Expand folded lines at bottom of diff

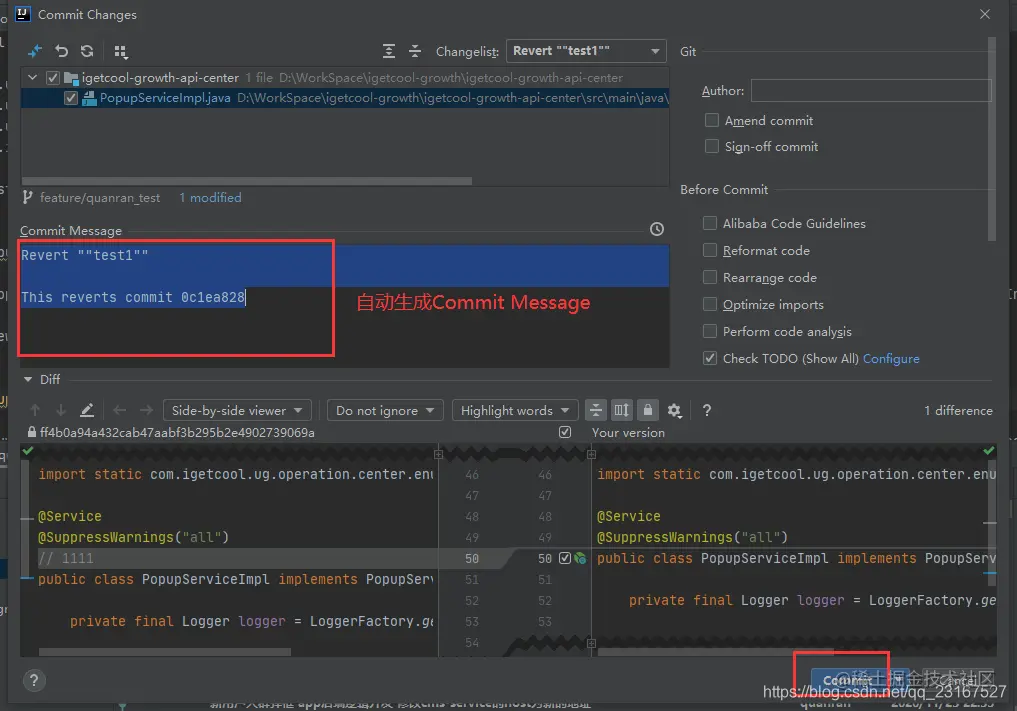coord(592,644)
